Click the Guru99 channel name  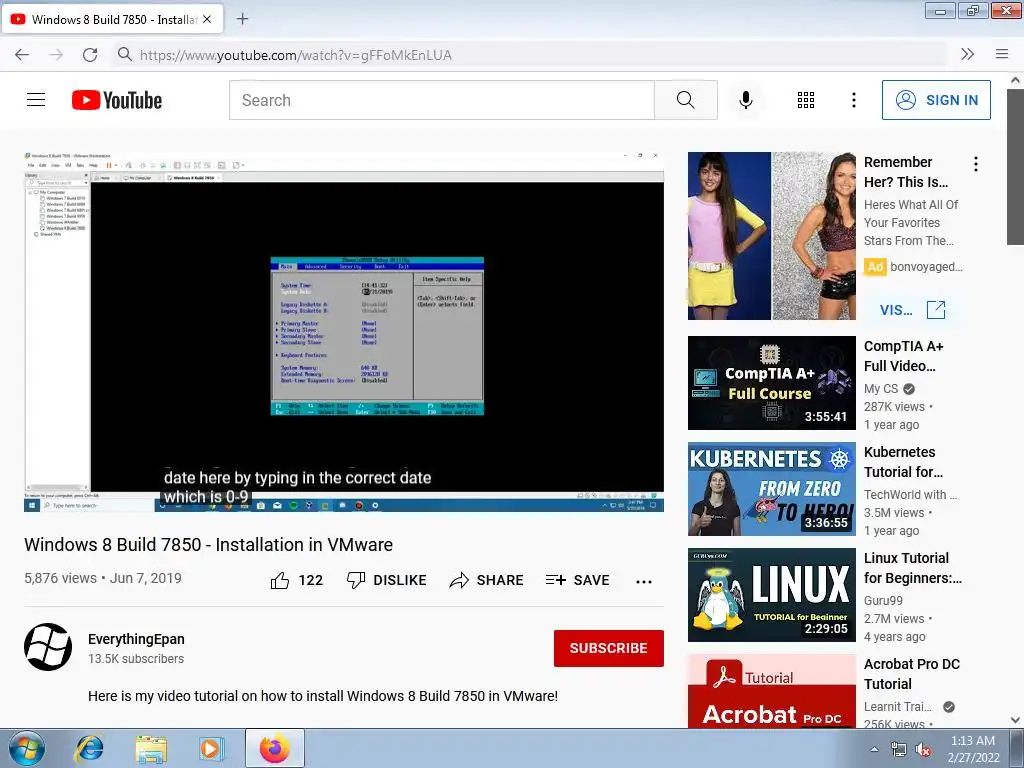coord(883,600)
